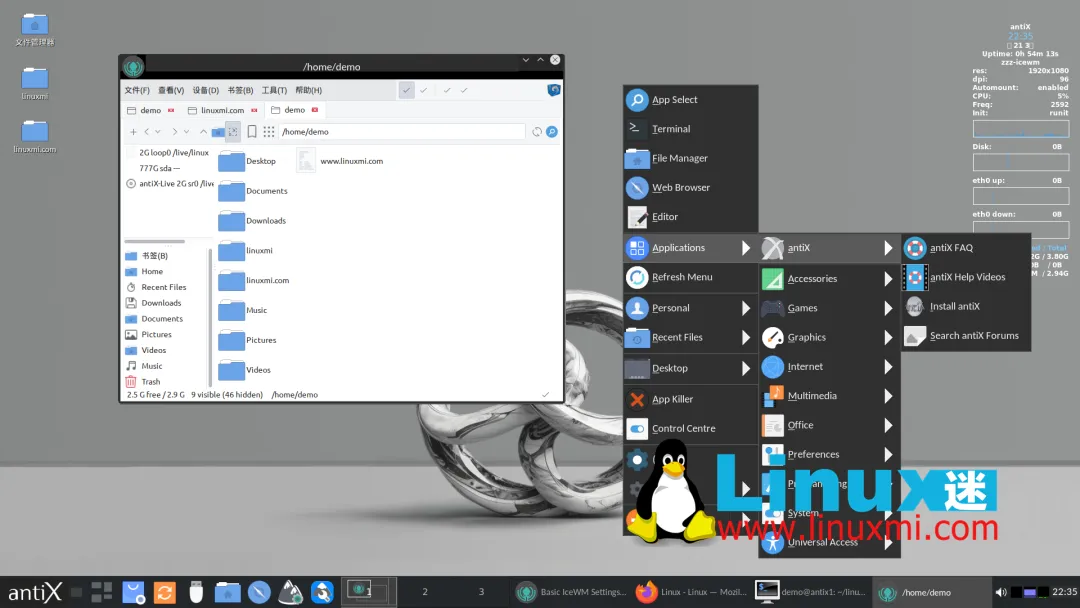
Task: Expand the Applications submenu arrow
Action: 746,248
